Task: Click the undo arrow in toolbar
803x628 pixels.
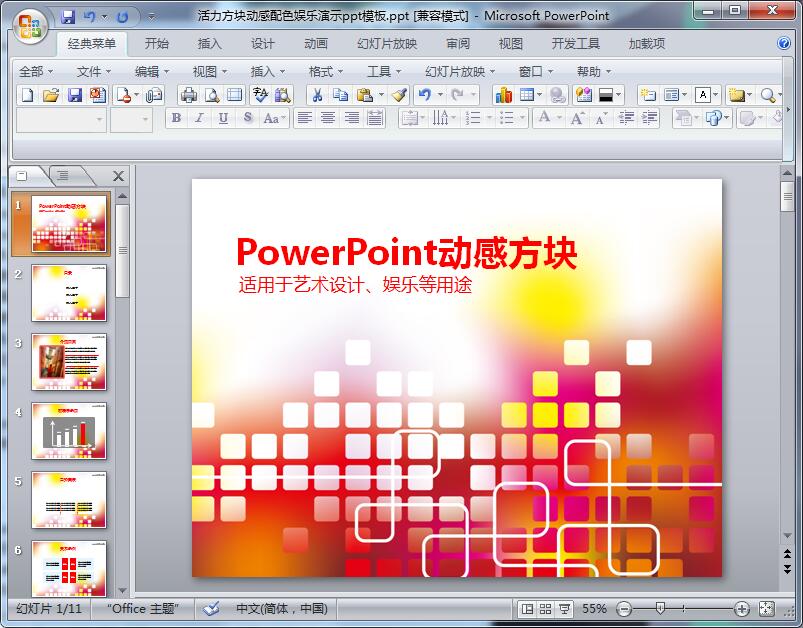Action: pos(425,95)
